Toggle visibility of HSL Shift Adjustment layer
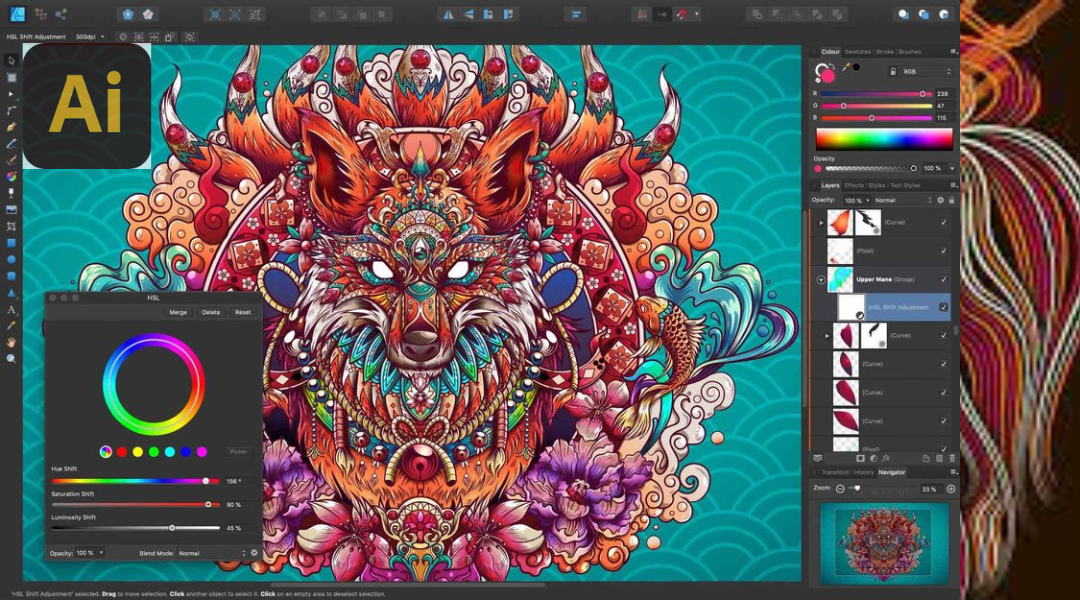The height and width of the screenshot is (600, 1080). point(944,307)
